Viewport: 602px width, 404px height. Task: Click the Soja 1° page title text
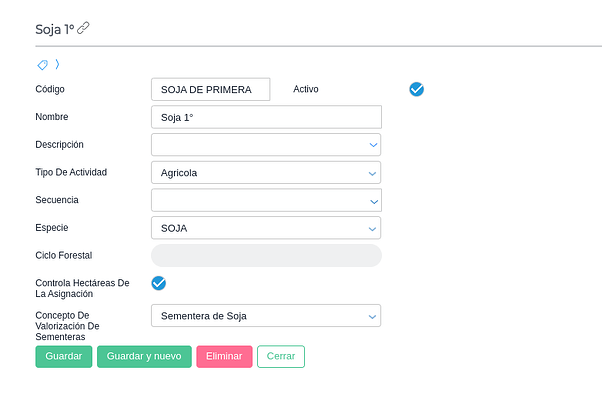pos(54,28)
